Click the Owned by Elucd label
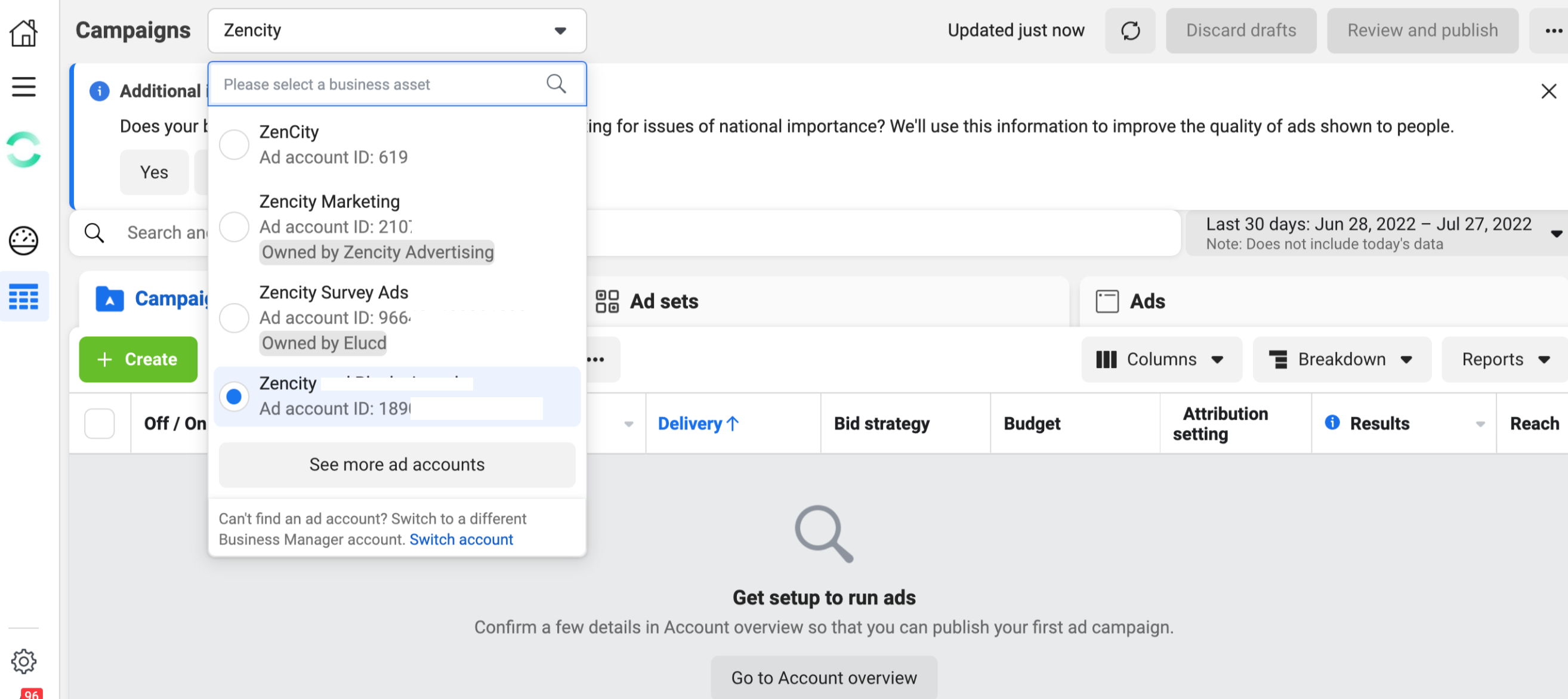 323,343
